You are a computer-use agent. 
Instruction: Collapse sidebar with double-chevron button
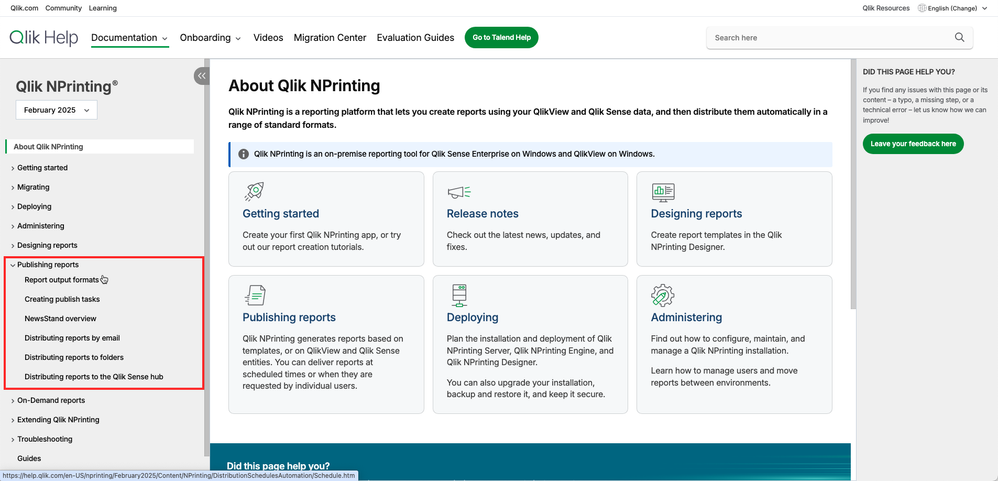pyautogui.click(x=202, y=76)
